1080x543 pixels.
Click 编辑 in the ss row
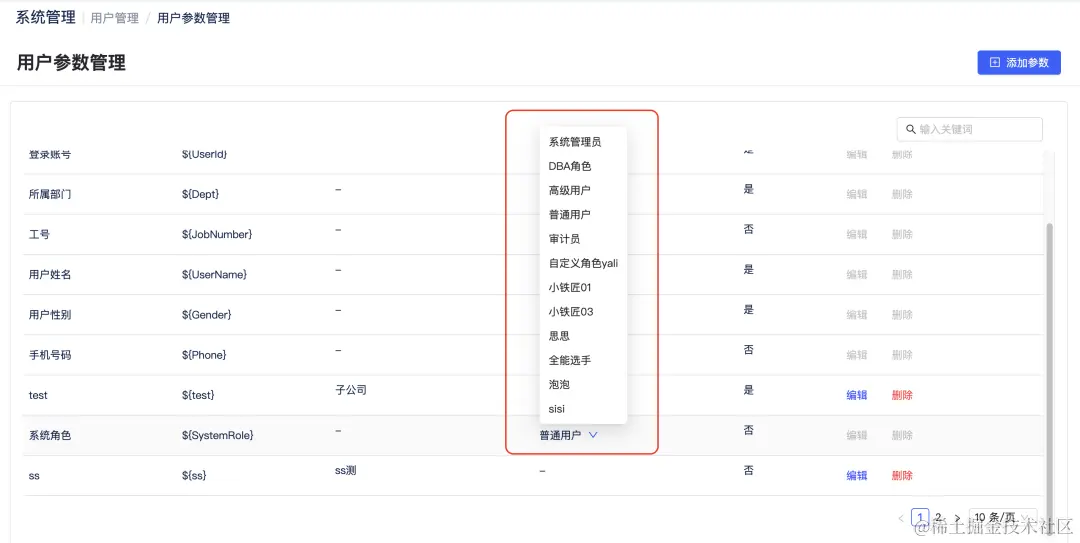(x=856, y=475)
